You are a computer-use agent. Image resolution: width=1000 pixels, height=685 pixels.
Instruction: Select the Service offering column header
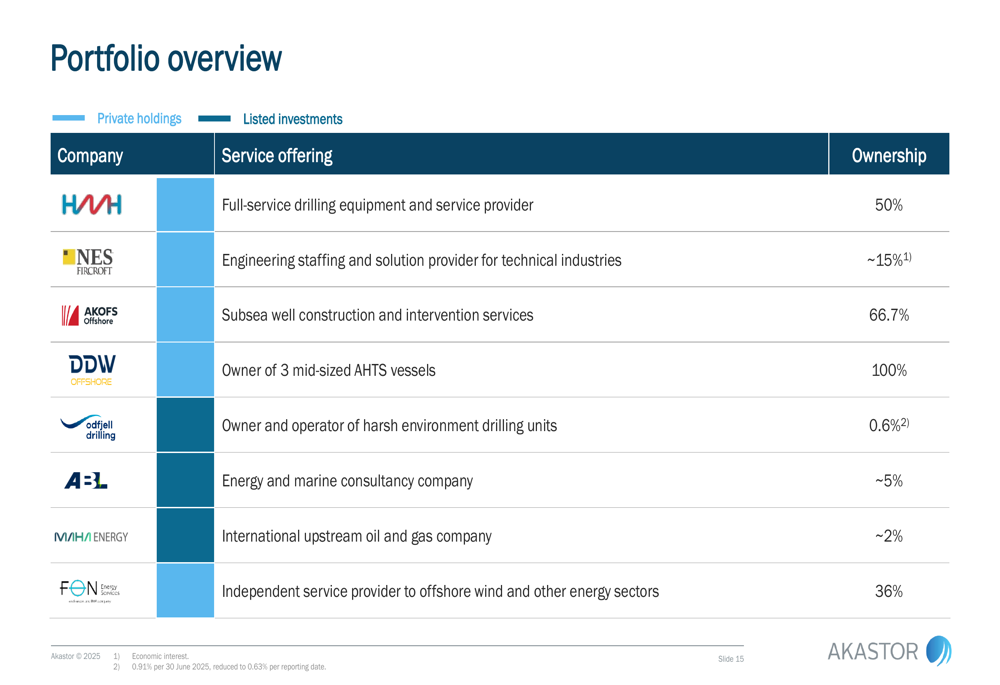coord(277,156)
